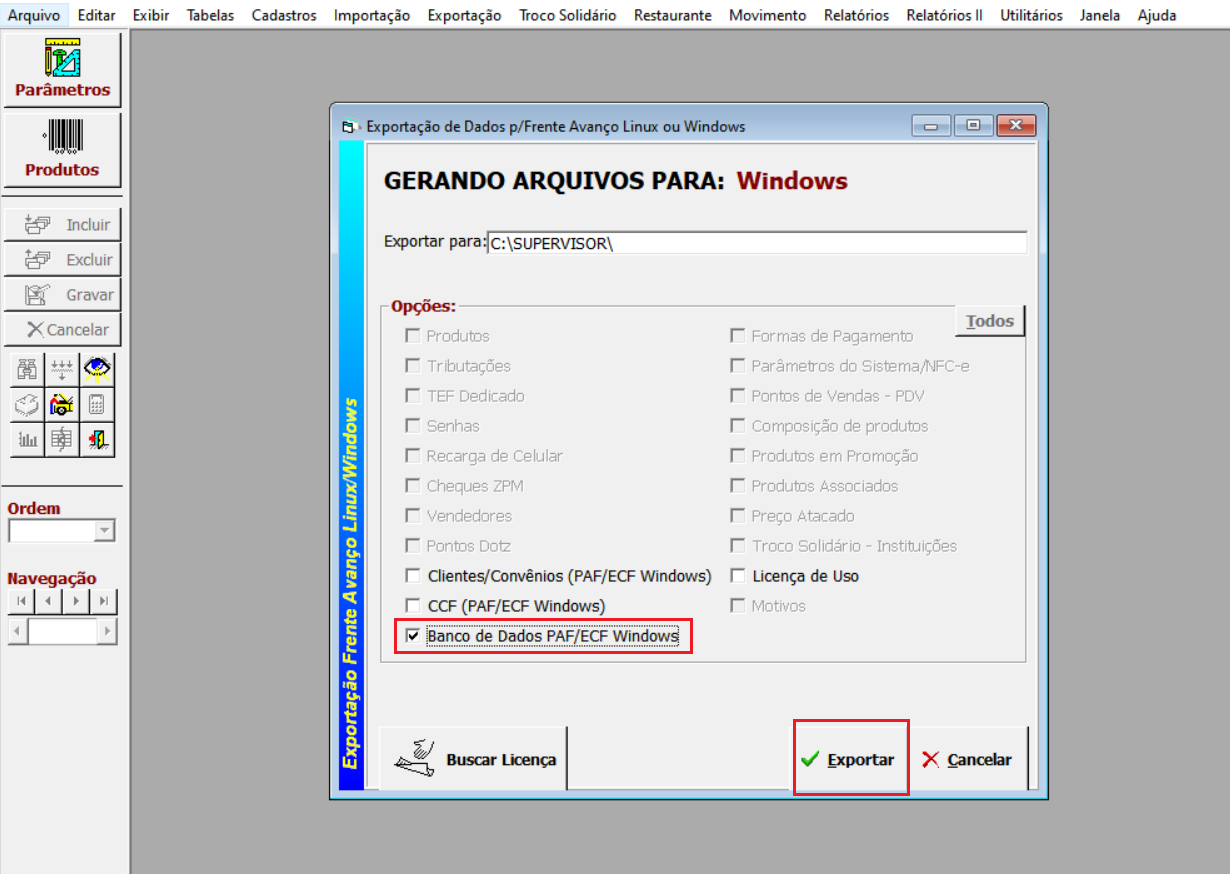Check the Licença de Uso option
The height and width of the screenshot is (874, 1230).
point(738,576)
